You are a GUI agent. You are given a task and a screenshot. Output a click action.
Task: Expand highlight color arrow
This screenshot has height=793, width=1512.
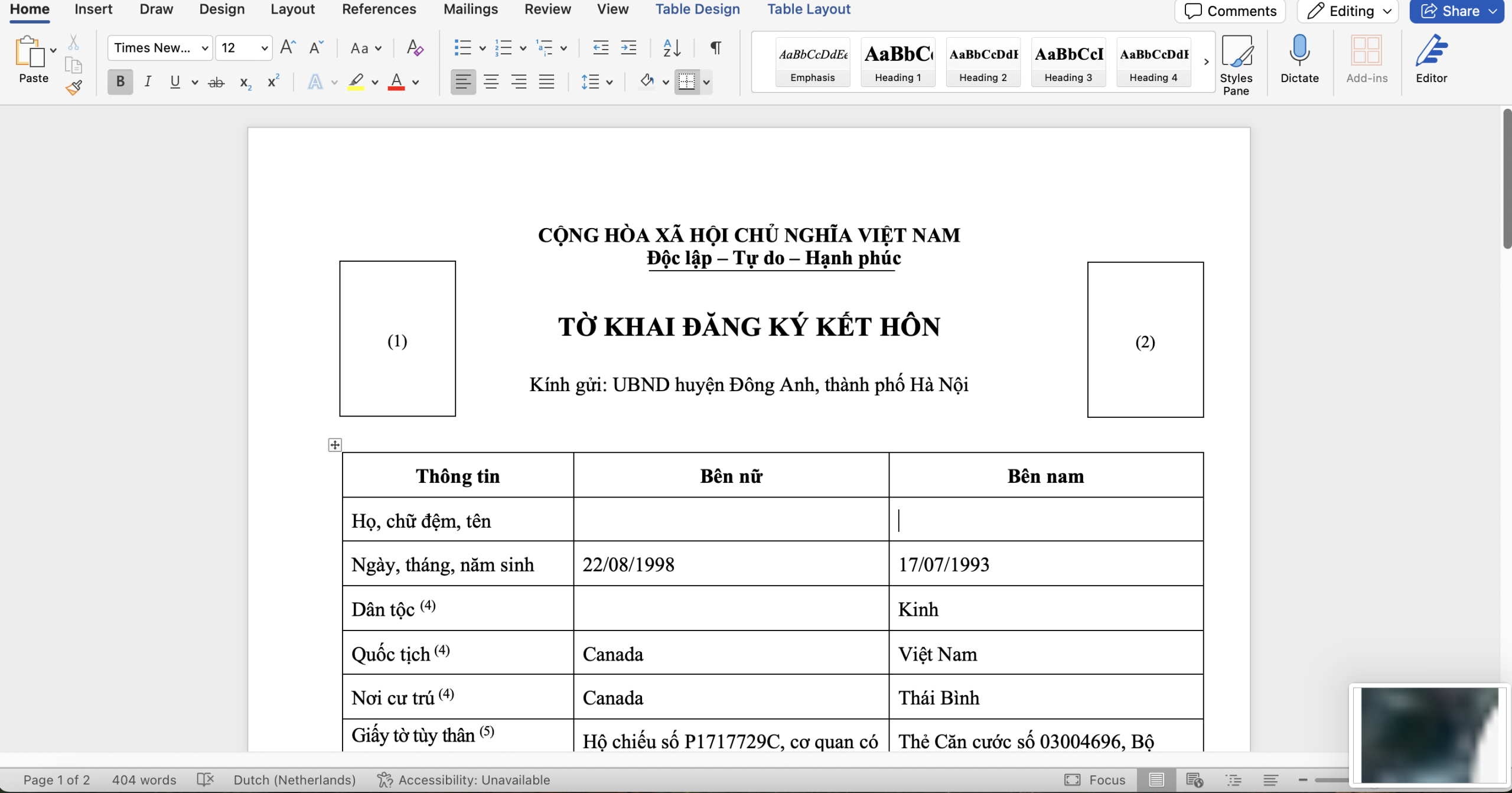coord(374,83)
